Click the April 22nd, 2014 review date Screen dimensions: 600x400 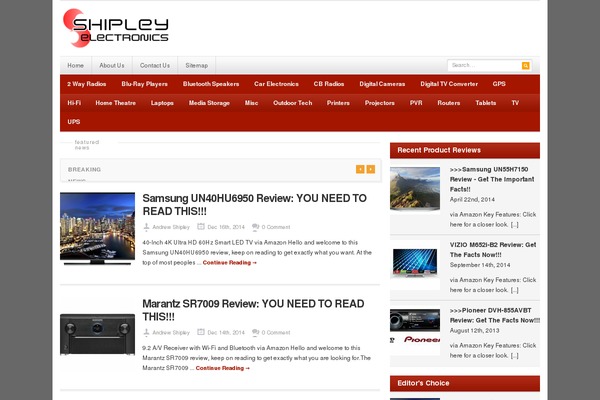coord(472,199)
